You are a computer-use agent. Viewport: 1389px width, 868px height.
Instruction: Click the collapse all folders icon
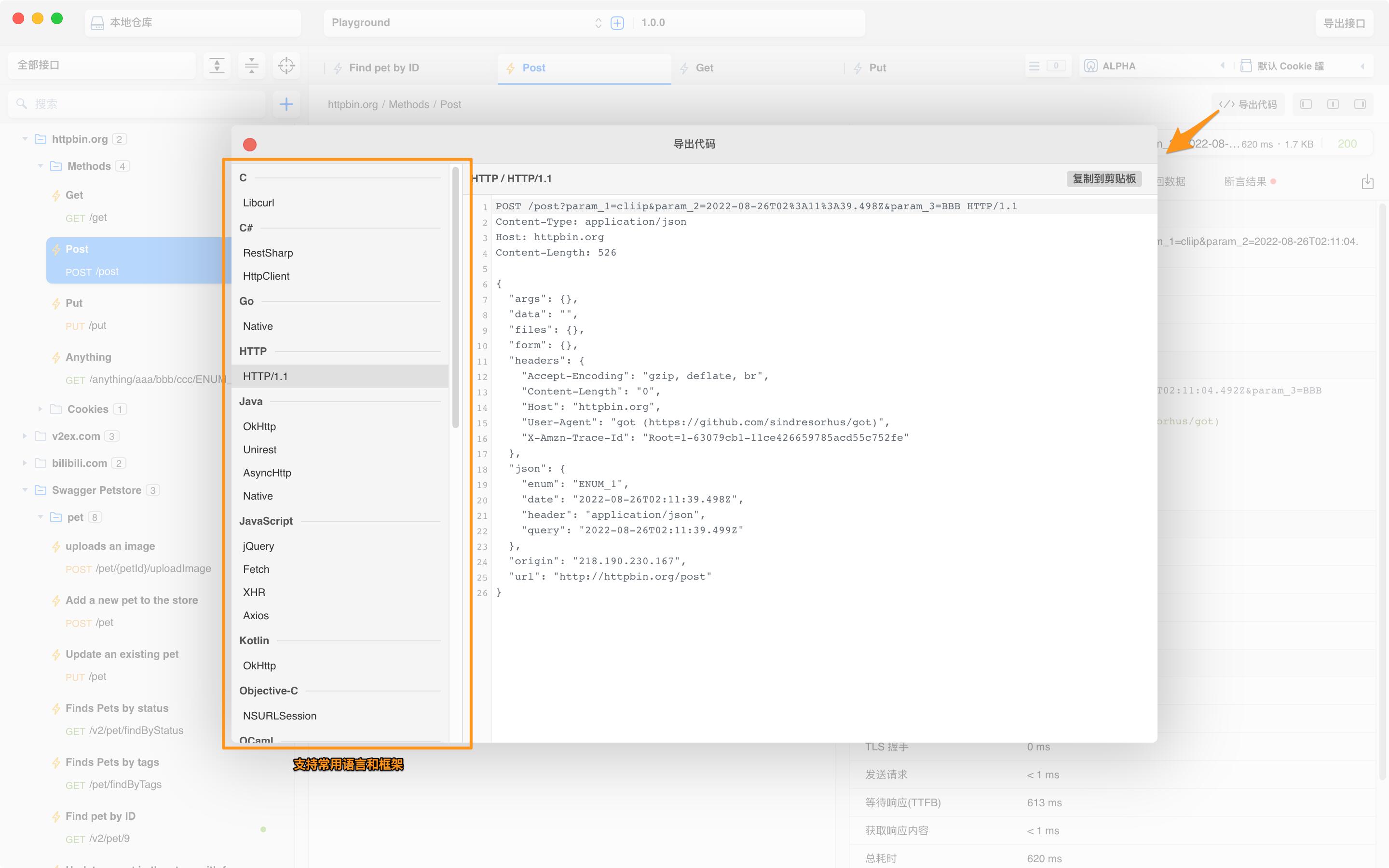[x=251, y=66]
